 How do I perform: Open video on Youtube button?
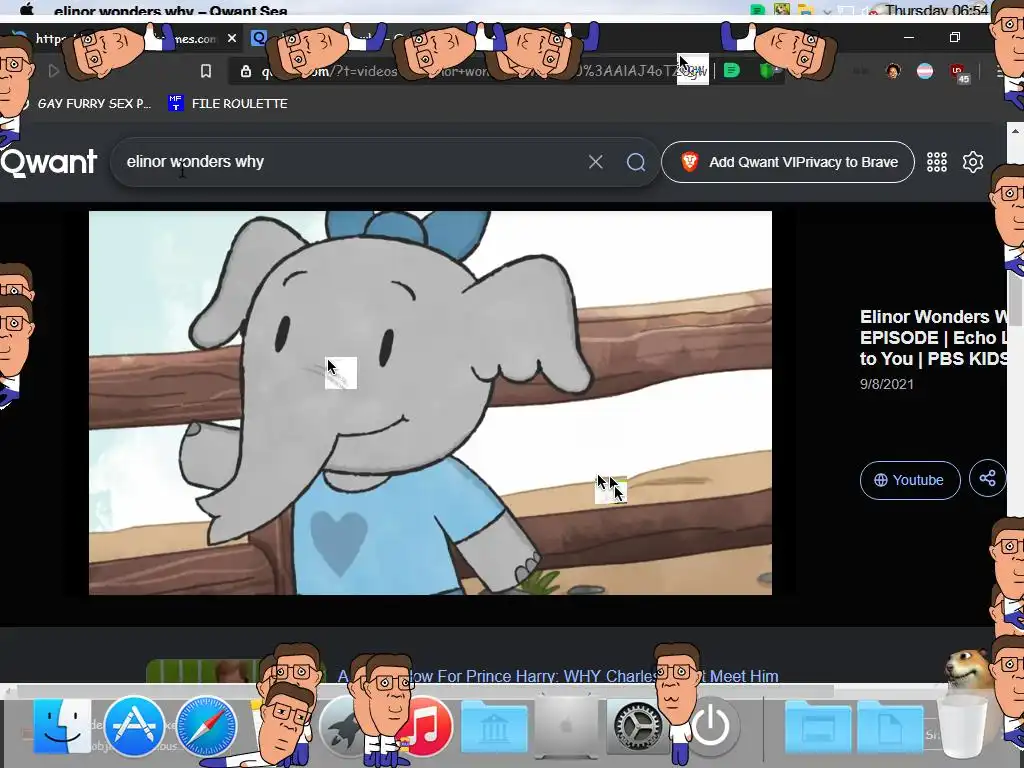pos(910,480)
